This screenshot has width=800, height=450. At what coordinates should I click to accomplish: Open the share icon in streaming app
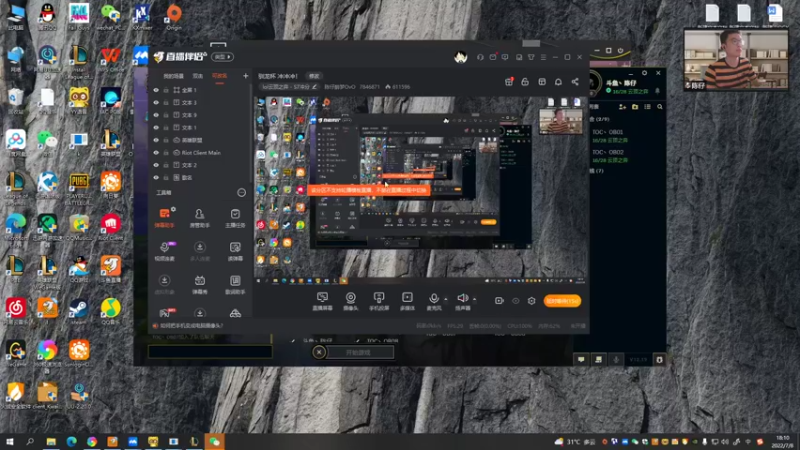575,82
